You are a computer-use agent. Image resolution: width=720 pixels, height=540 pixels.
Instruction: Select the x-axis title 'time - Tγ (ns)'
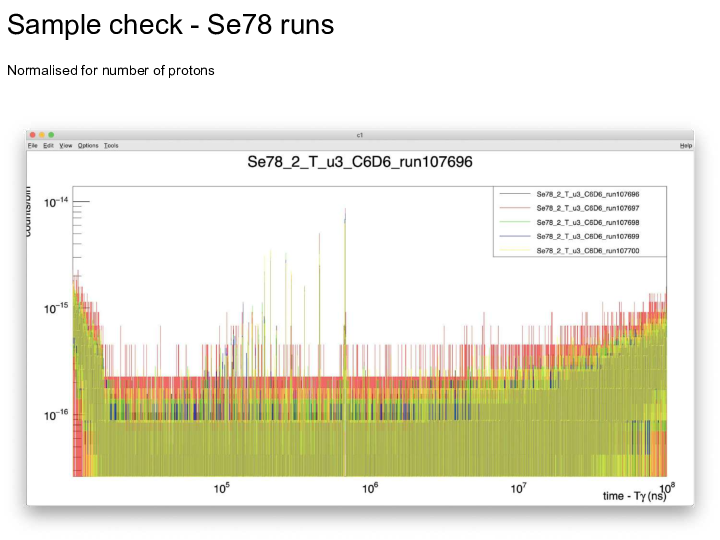coord(634,496)
